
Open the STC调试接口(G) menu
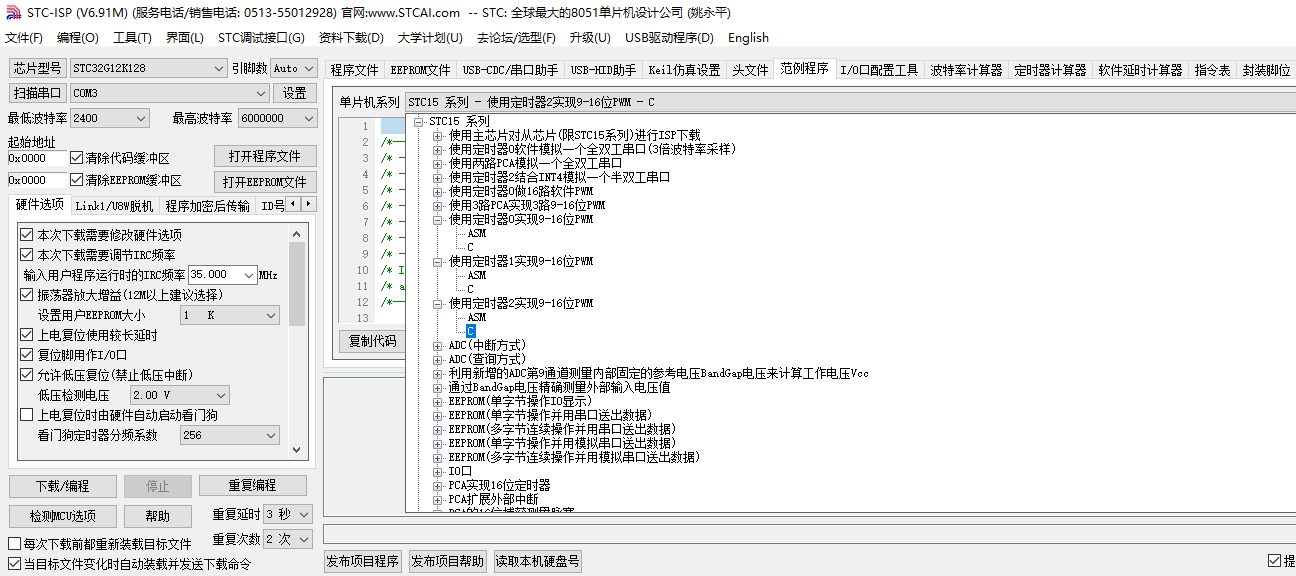pyautogui.click(x=261, y=38)
